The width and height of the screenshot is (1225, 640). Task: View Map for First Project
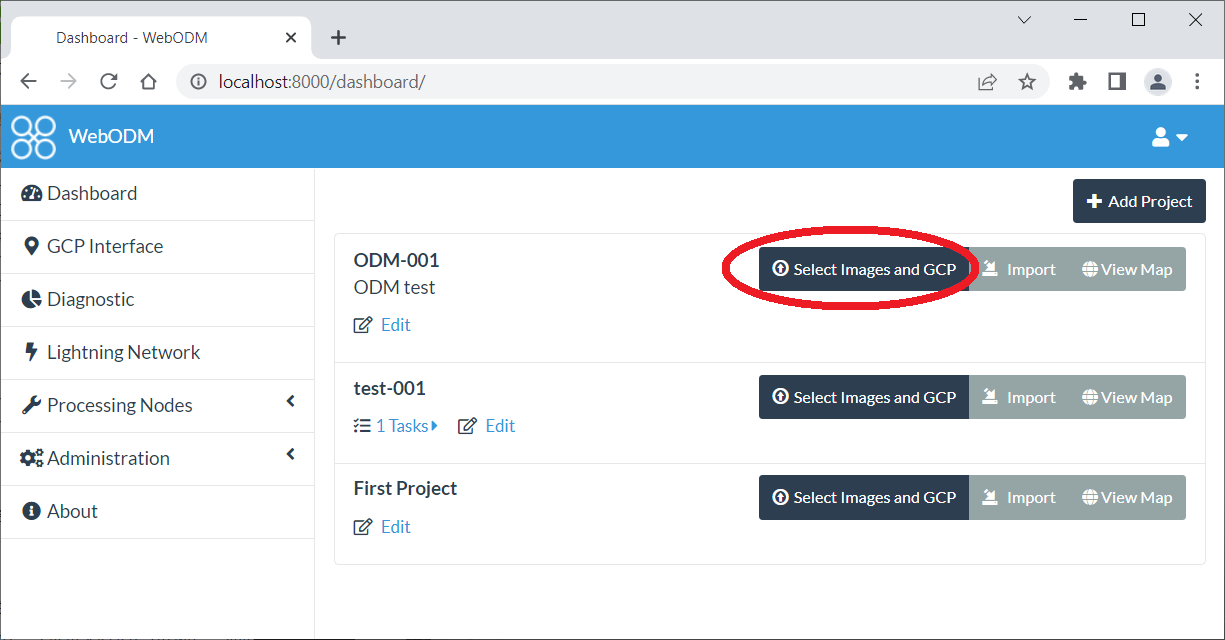pyautogui.click(x=1127, y=497)
